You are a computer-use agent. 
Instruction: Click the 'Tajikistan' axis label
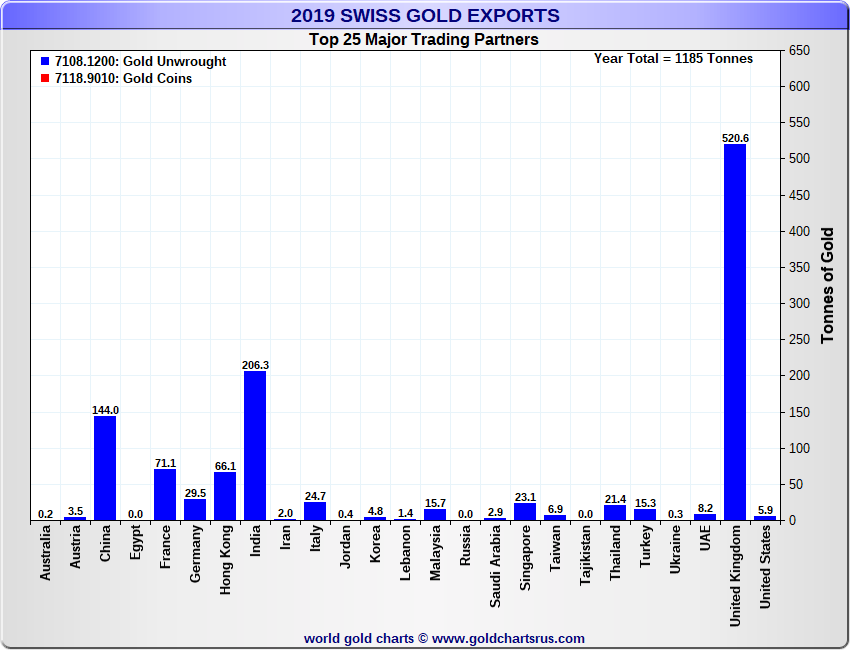click(x=585, y=555)
